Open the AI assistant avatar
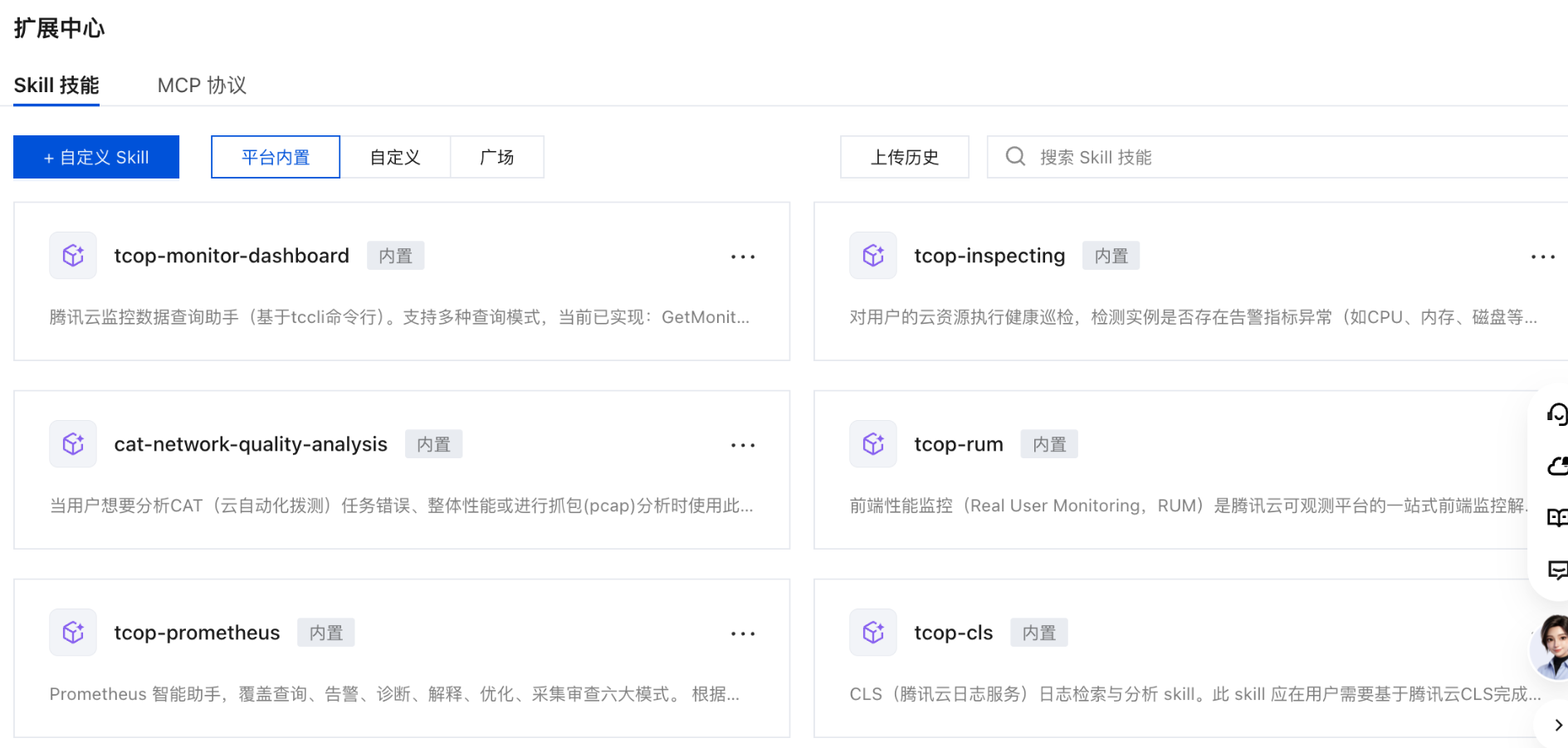Viewport: 1568px width, 748px height. 1551,648
